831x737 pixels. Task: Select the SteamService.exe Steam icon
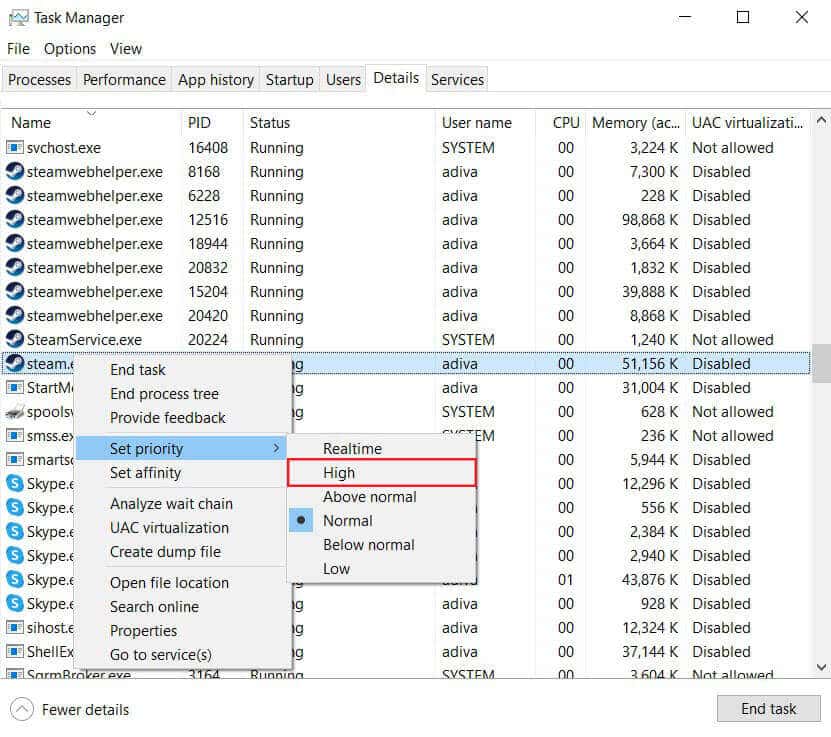click(x=15, y=339)
